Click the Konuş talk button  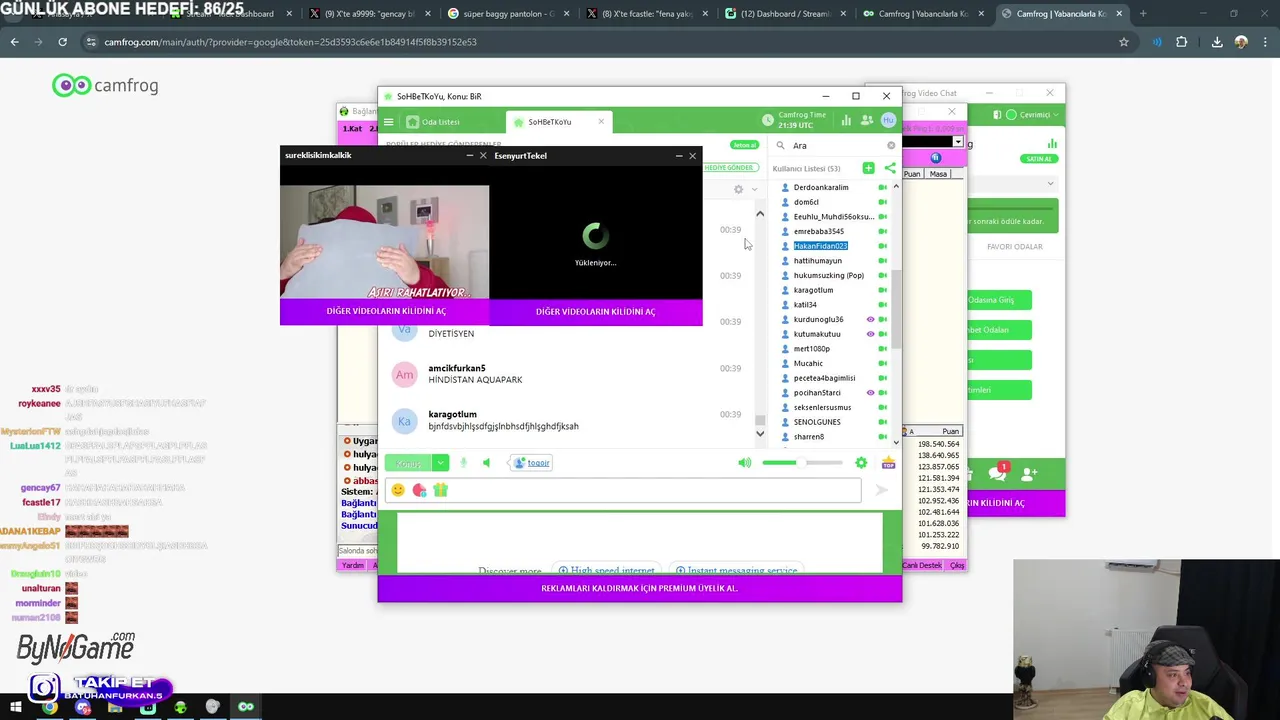pyautogui.click(x=409, y=463)
